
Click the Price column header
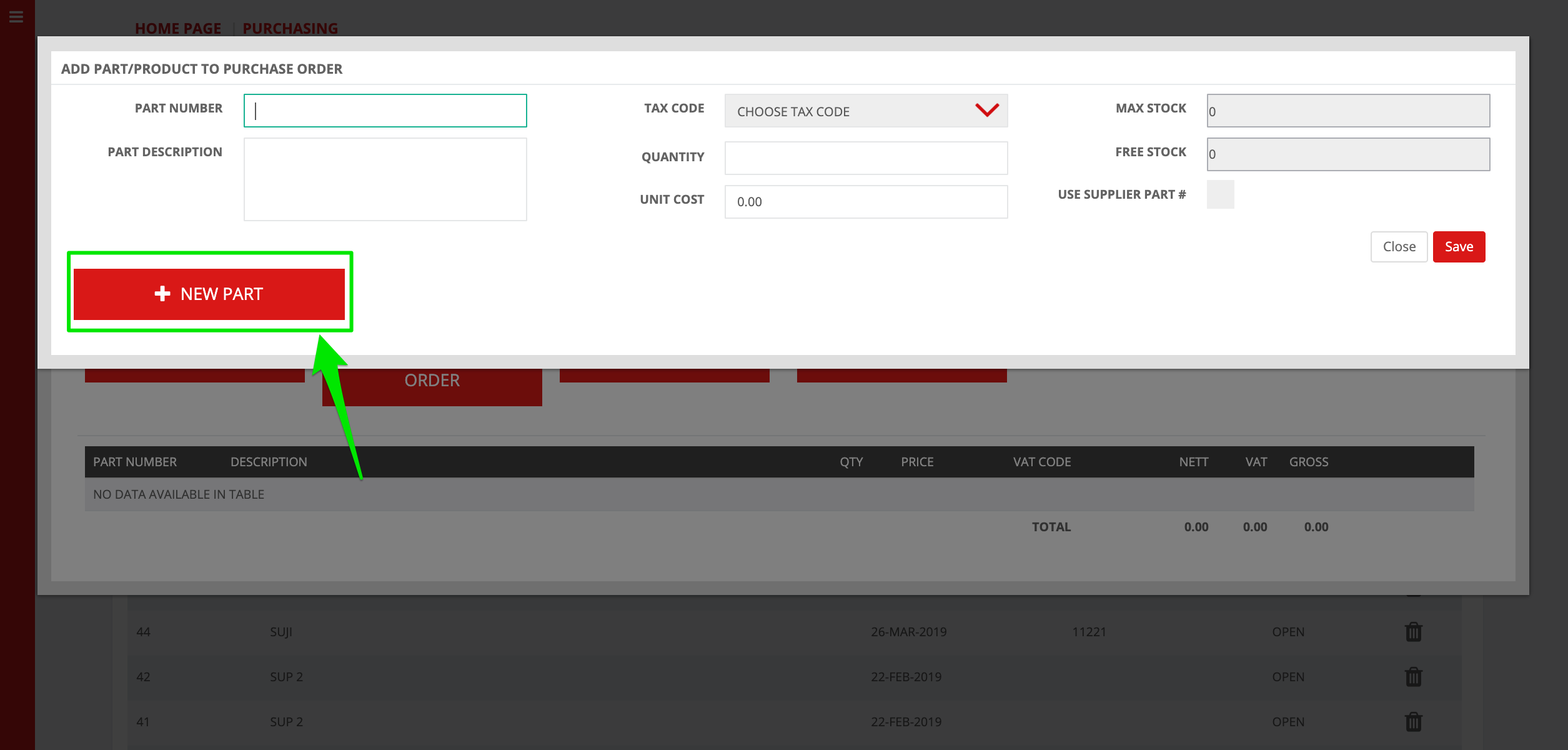(x=917, y=462)
